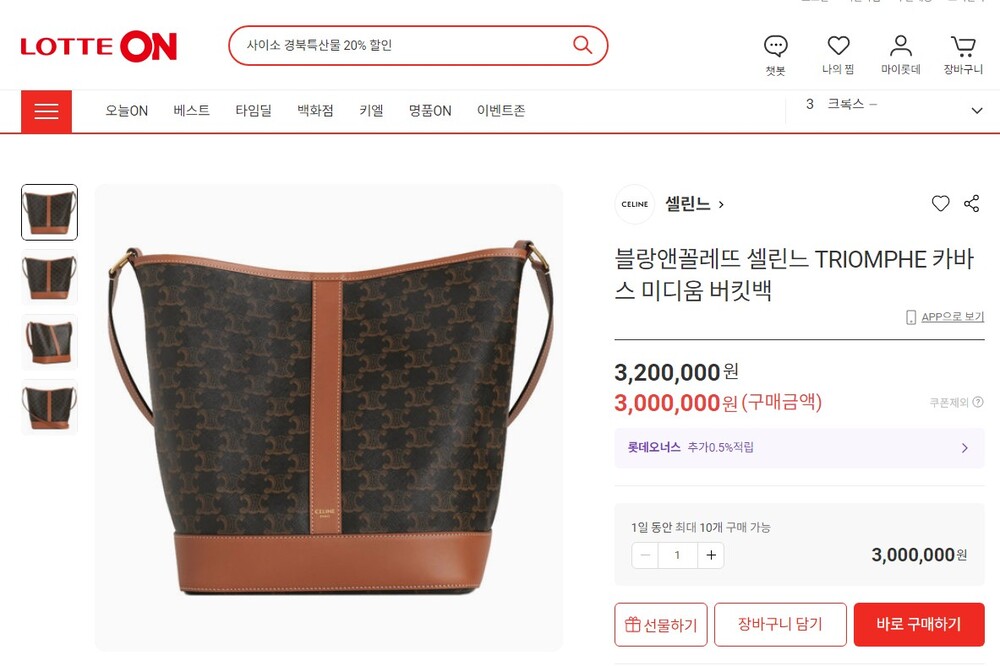Click the search magnifier icon
The height and width of the screenshot is (666, 1000).
[x=582, y=45]
